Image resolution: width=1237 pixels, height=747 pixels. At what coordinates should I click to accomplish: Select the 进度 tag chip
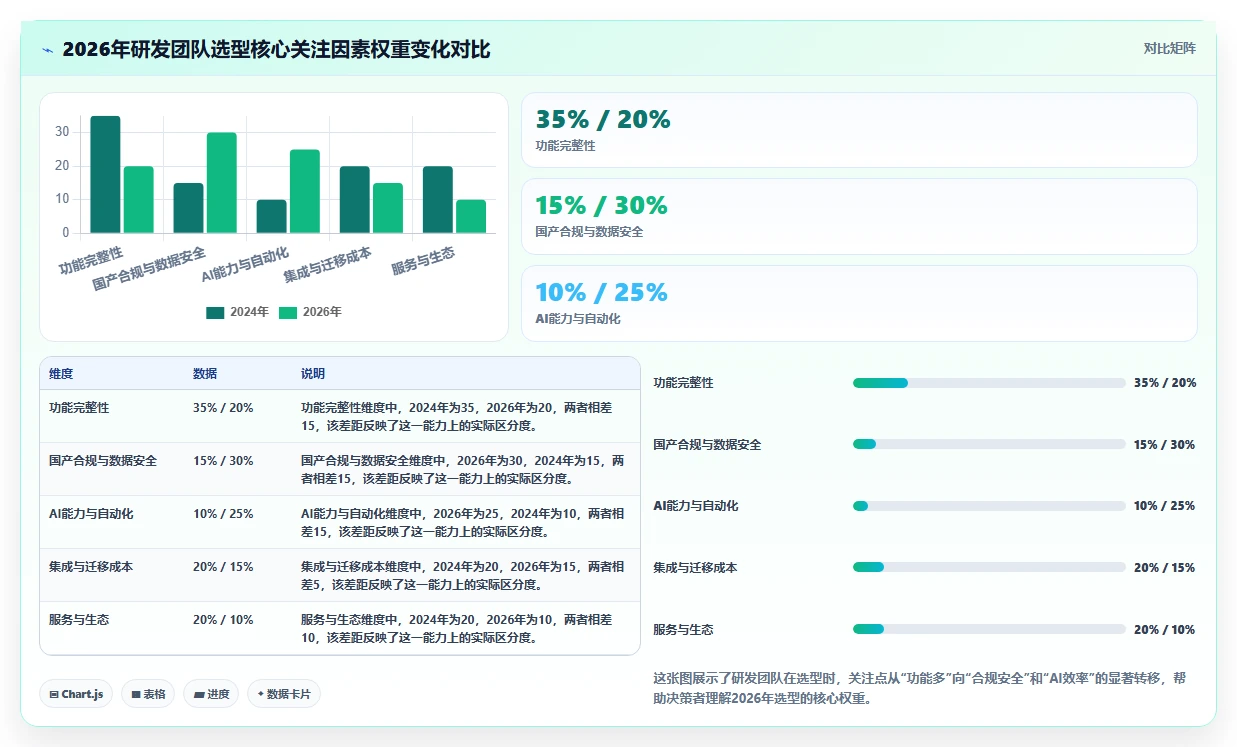point(211,694)
